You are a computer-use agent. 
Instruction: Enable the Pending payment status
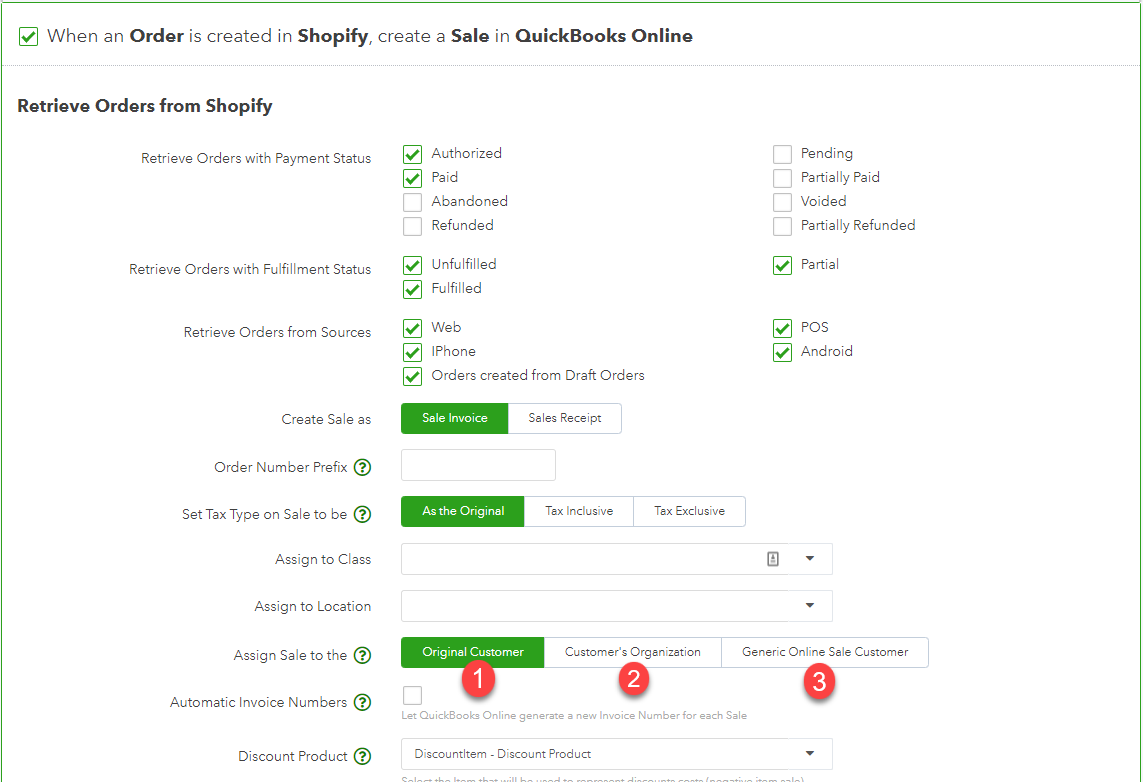782,155
